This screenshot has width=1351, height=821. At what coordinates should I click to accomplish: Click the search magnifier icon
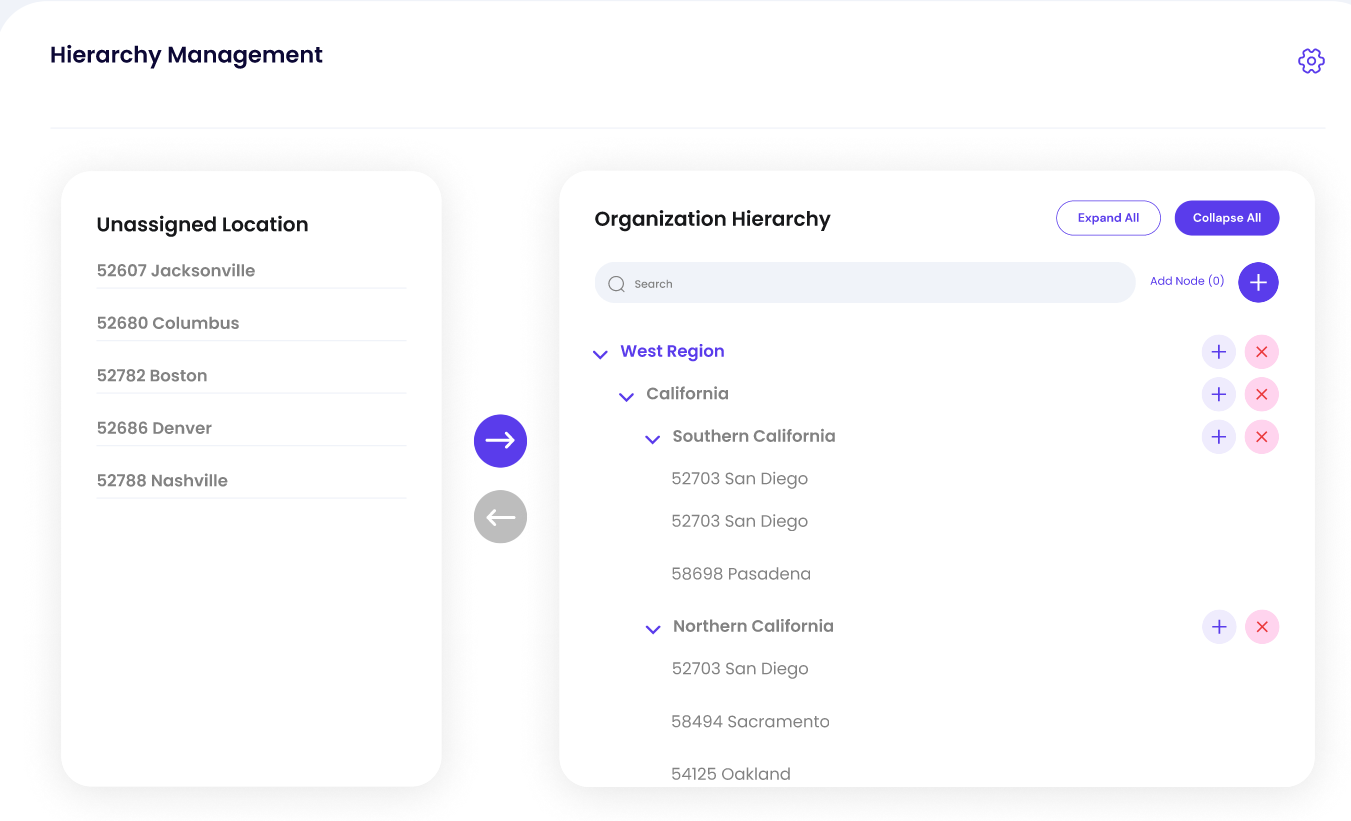click(616, 283)
